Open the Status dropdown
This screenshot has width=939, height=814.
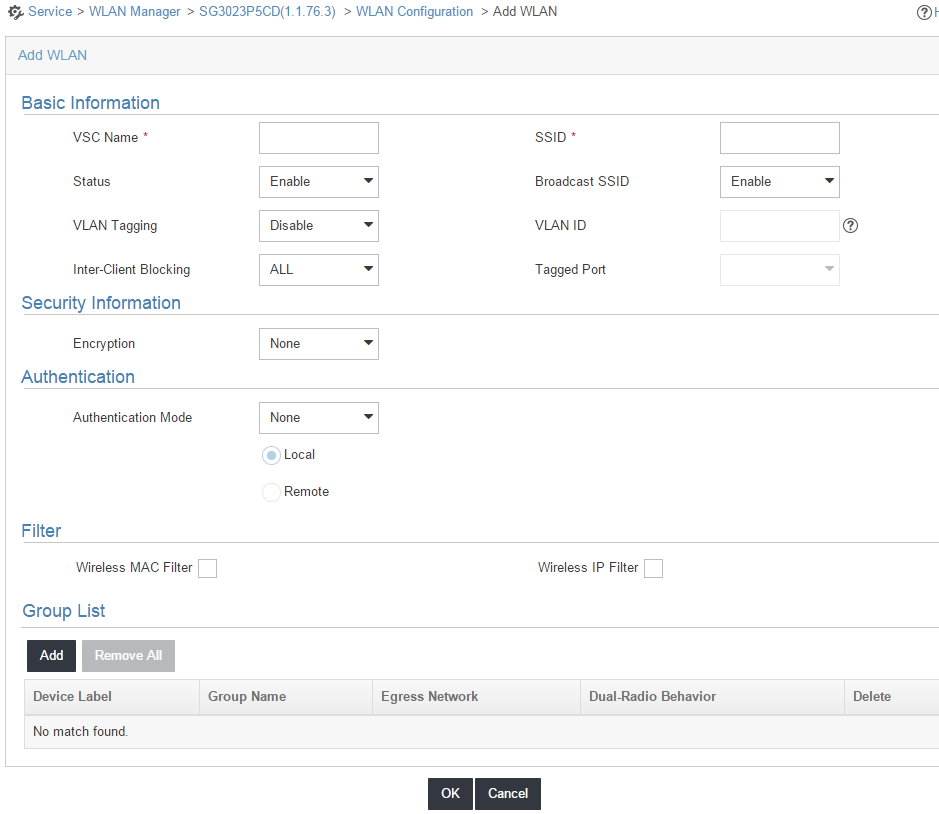[x=319, y=182]
